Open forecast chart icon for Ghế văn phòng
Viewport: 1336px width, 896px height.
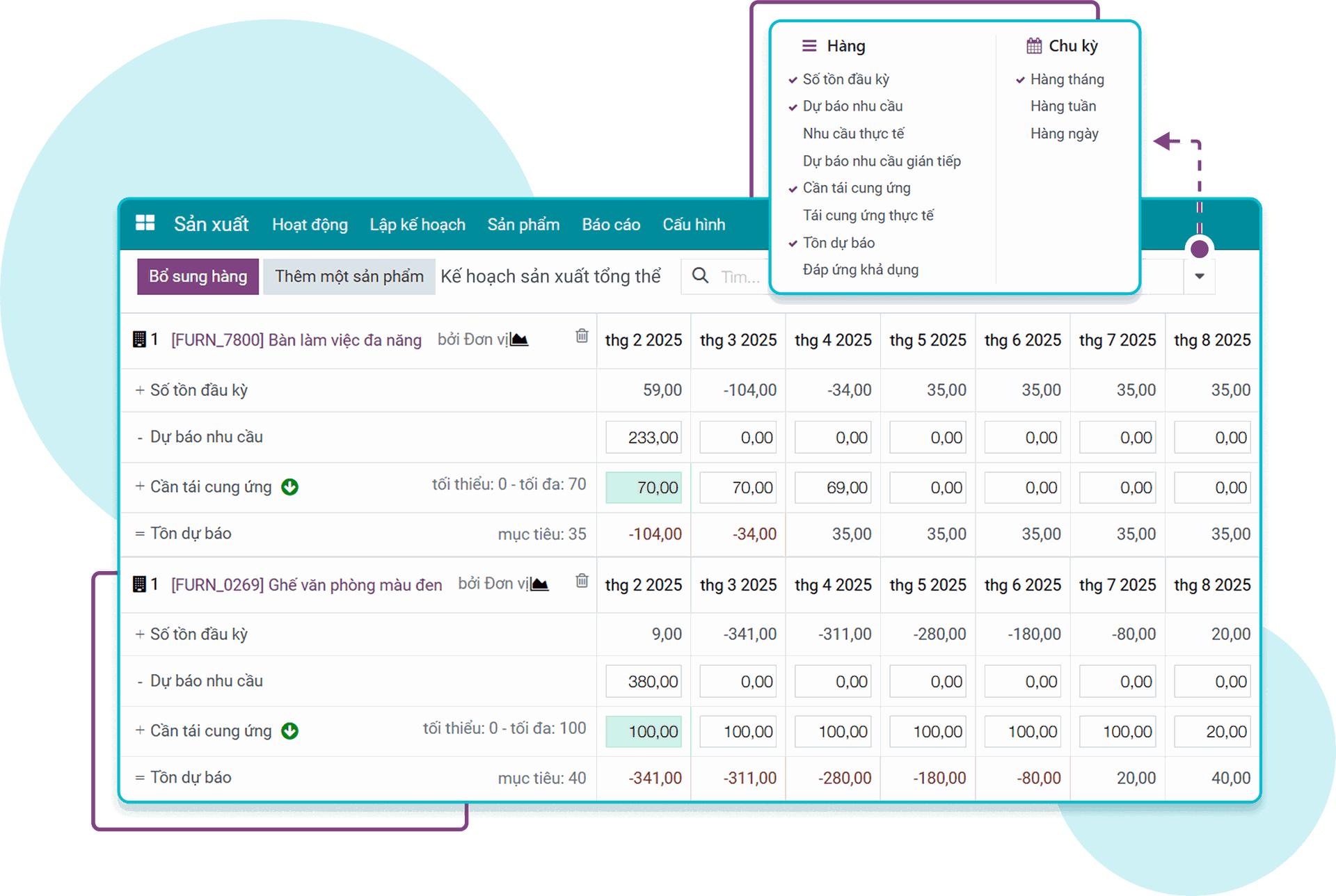(540, 584)
